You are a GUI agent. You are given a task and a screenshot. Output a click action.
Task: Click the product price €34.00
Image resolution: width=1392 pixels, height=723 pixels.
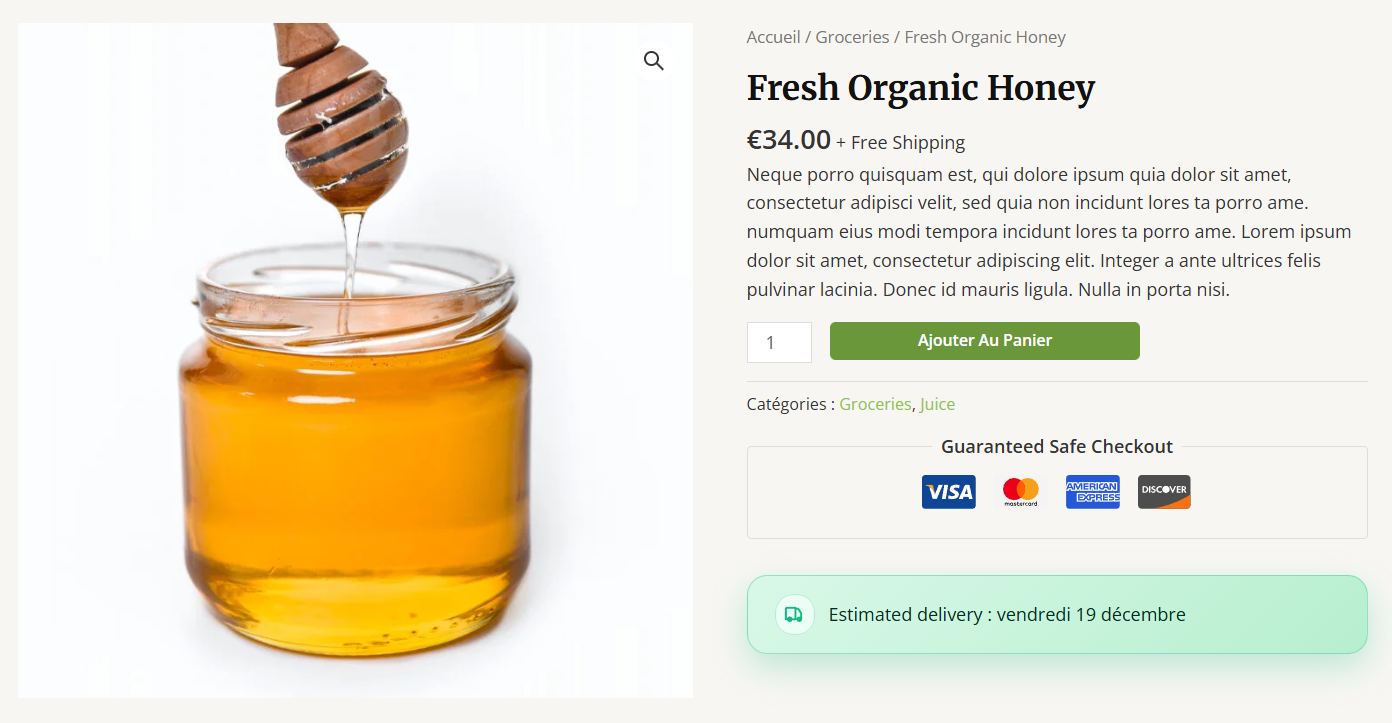(x=788, y=140)
